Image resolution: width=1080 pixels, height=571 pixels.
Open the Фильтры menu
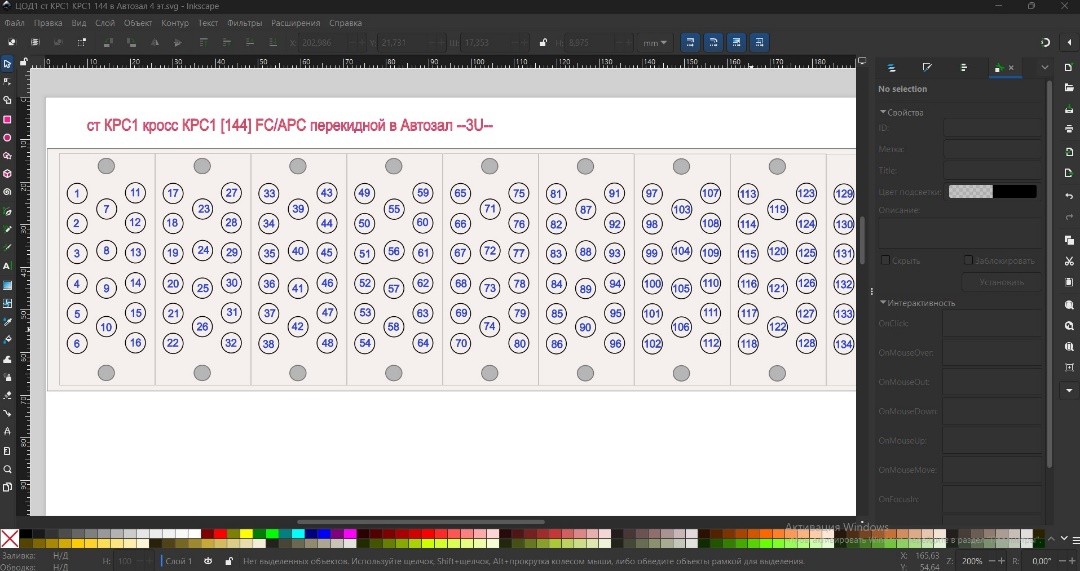(245, 23)
